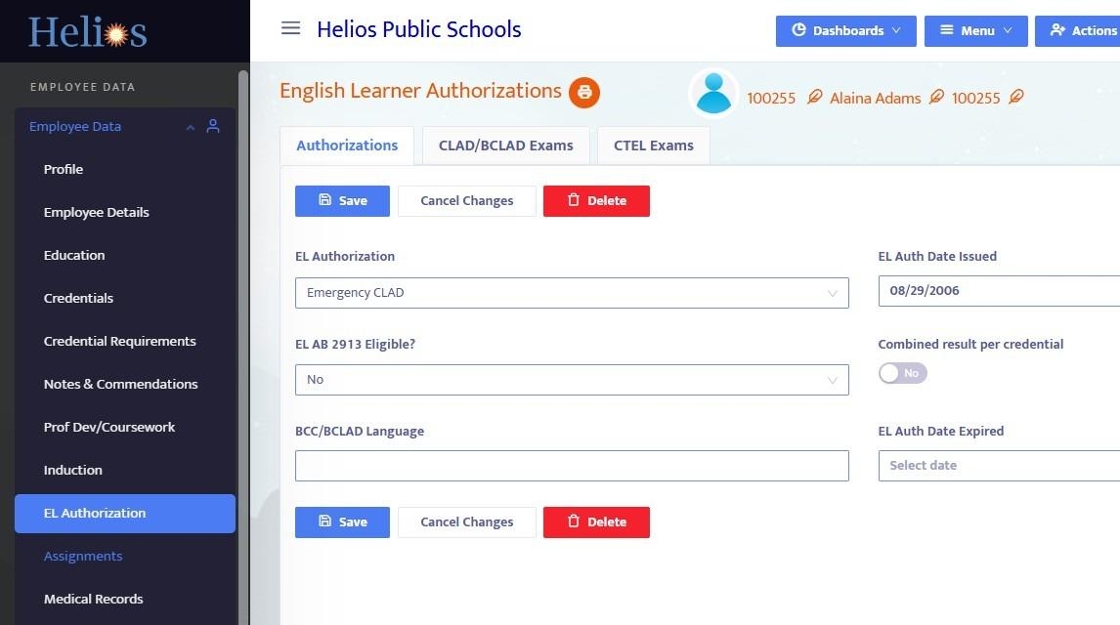1120x625 pixels.
Task: Click the bottom Save button
Action: [x=342, y=522]
